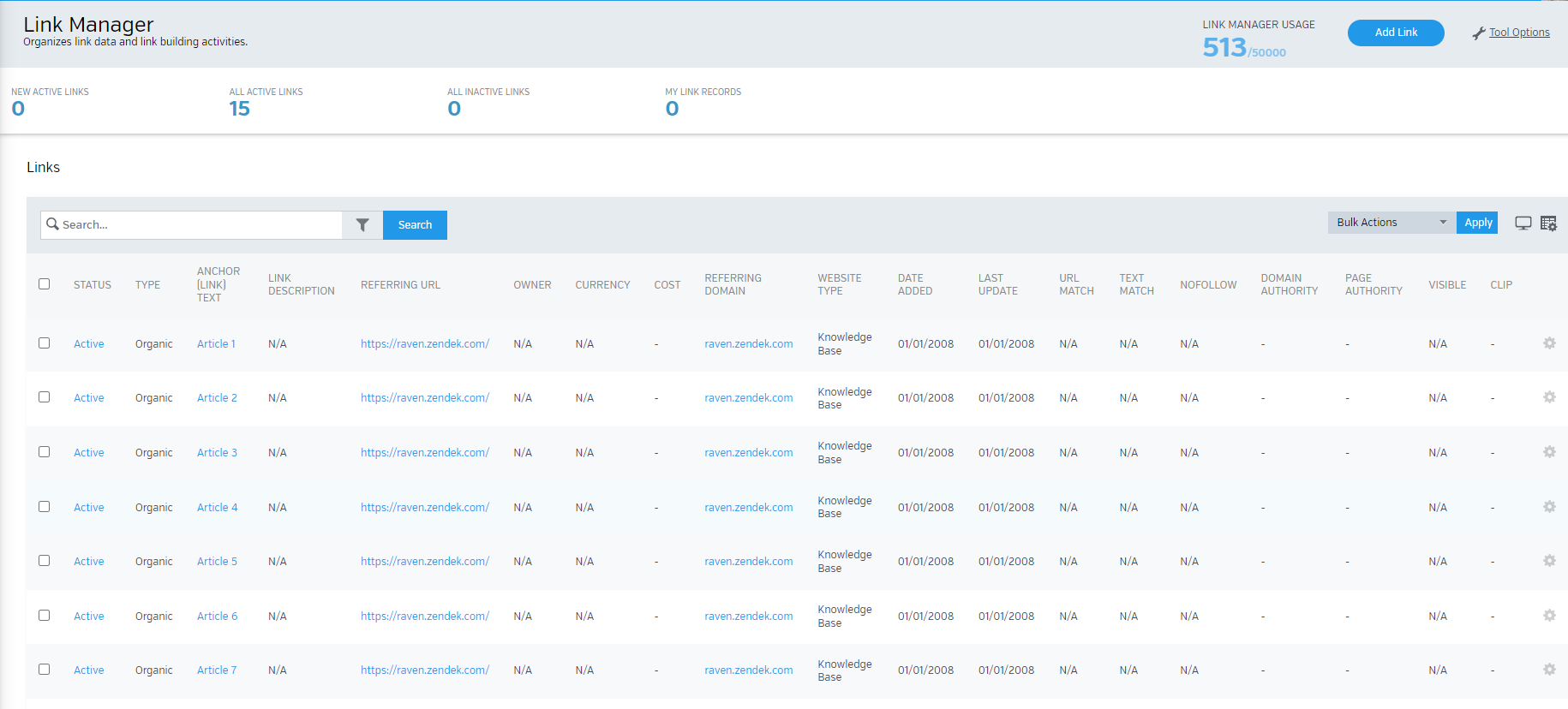Open gear settings for Article 3 row
Screen dimensions: 1568x709
click(x=1549, y=452)
